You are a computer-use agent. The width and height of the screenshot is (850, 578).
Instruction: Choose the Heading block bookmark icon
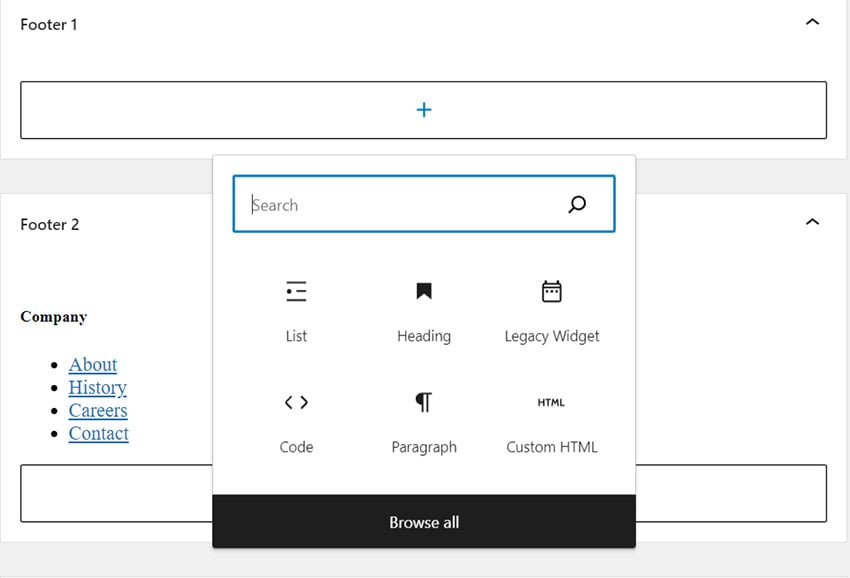pos(424,291)
